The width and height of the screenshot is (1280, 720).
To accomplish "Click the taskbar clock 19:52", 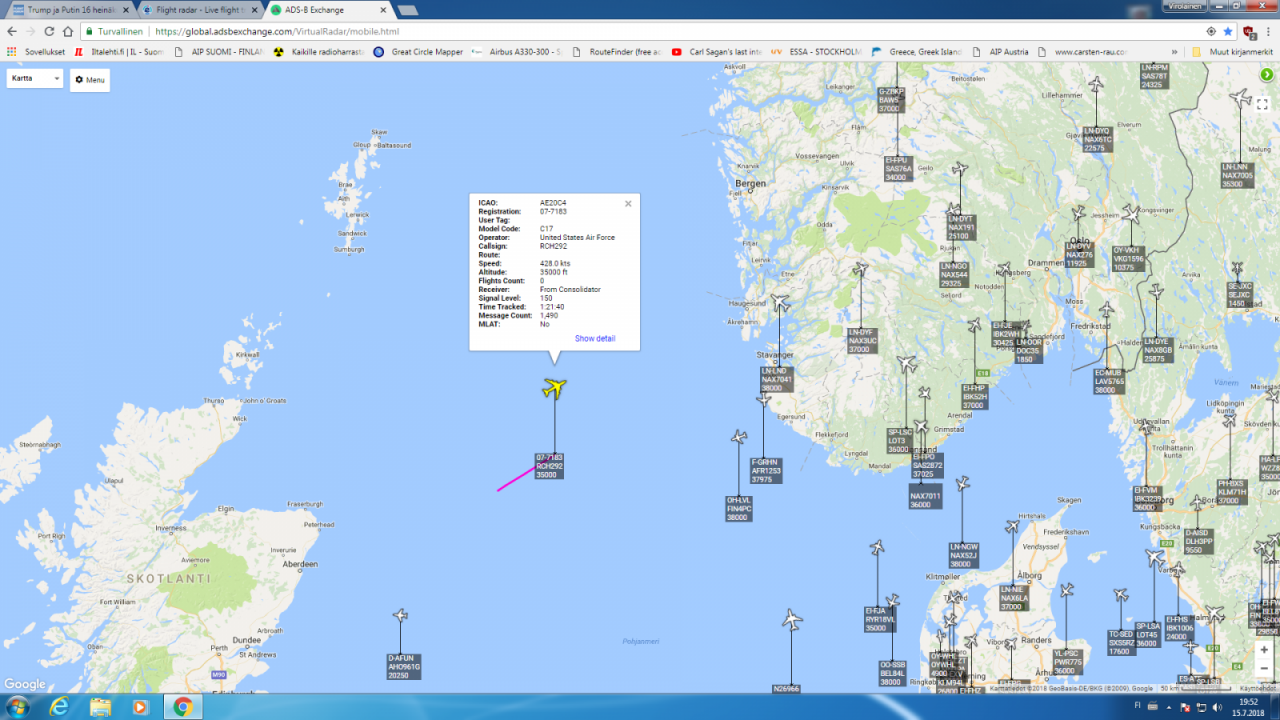I will (x=1250, y=700).
